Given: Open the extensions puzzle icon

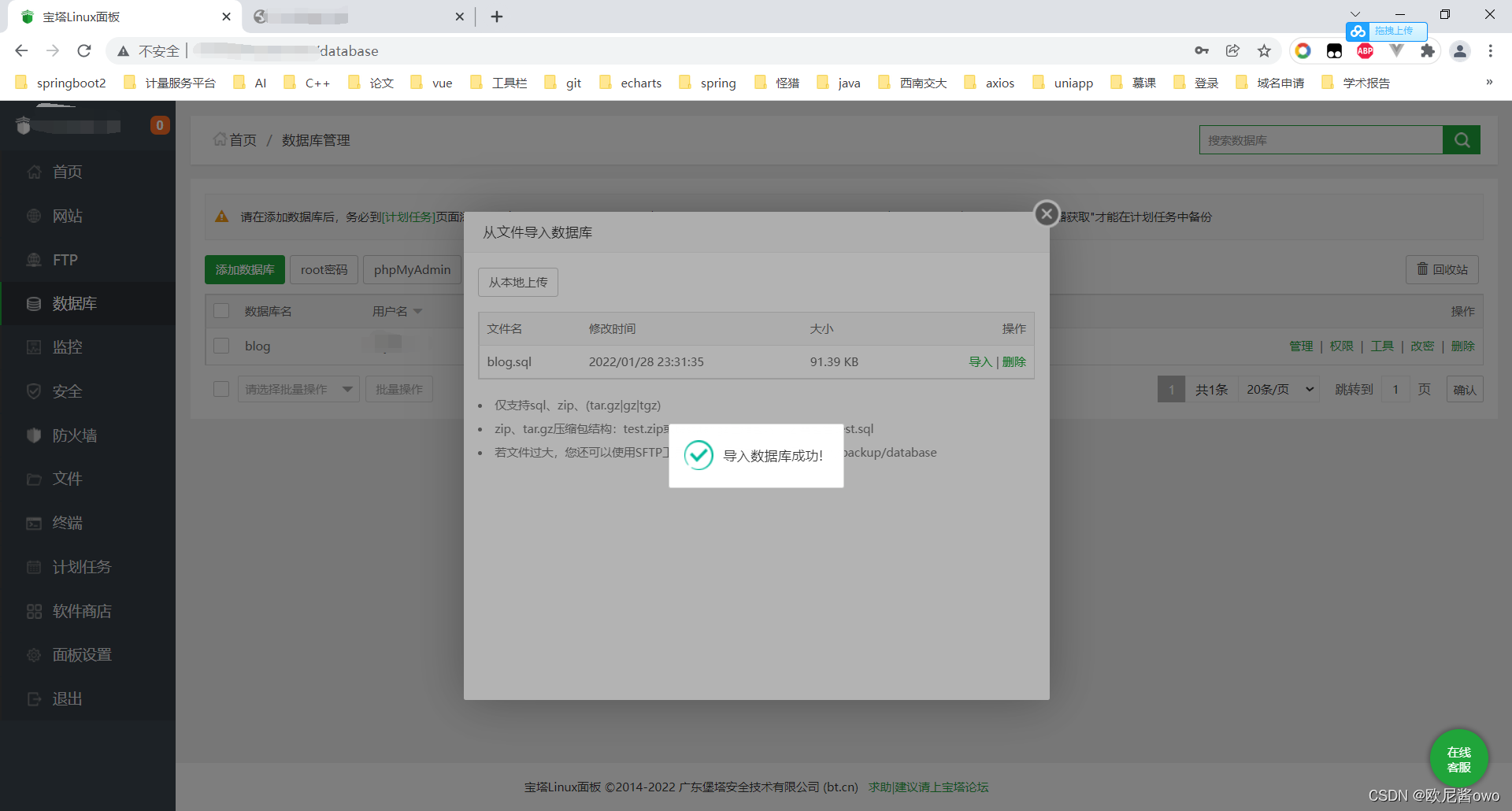Looking at the screenshot, I should tap(1428, 51).
